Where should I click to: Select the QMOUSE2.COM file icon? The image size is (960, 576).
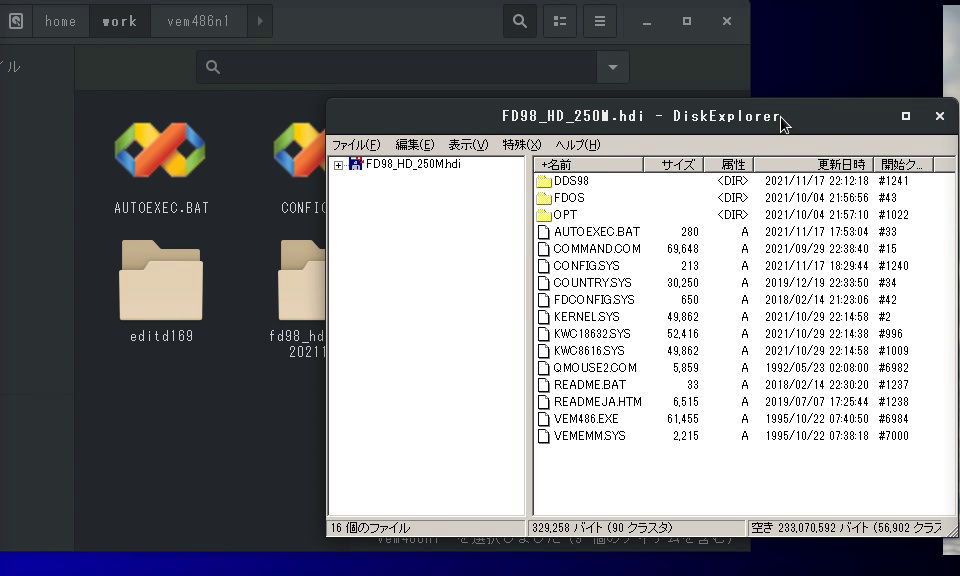(543, 368)
